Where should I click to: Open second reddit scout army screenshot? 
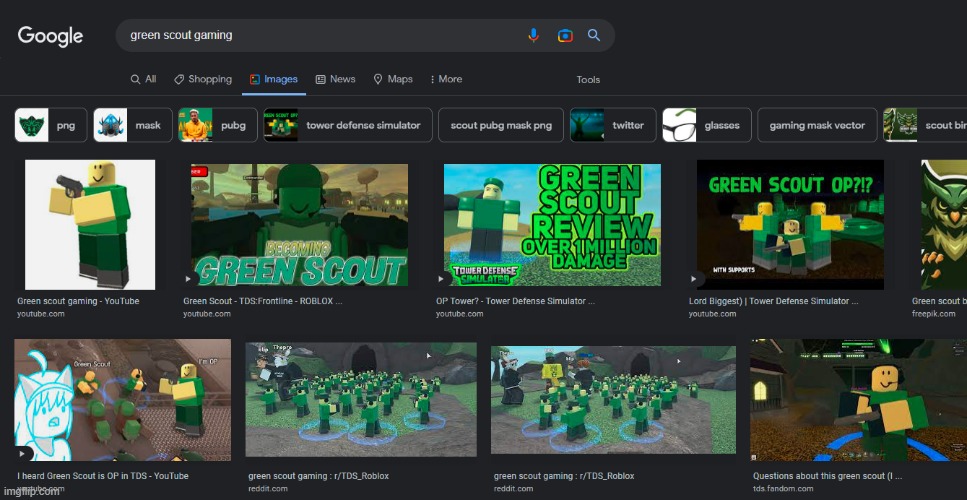tap(613, 399)
